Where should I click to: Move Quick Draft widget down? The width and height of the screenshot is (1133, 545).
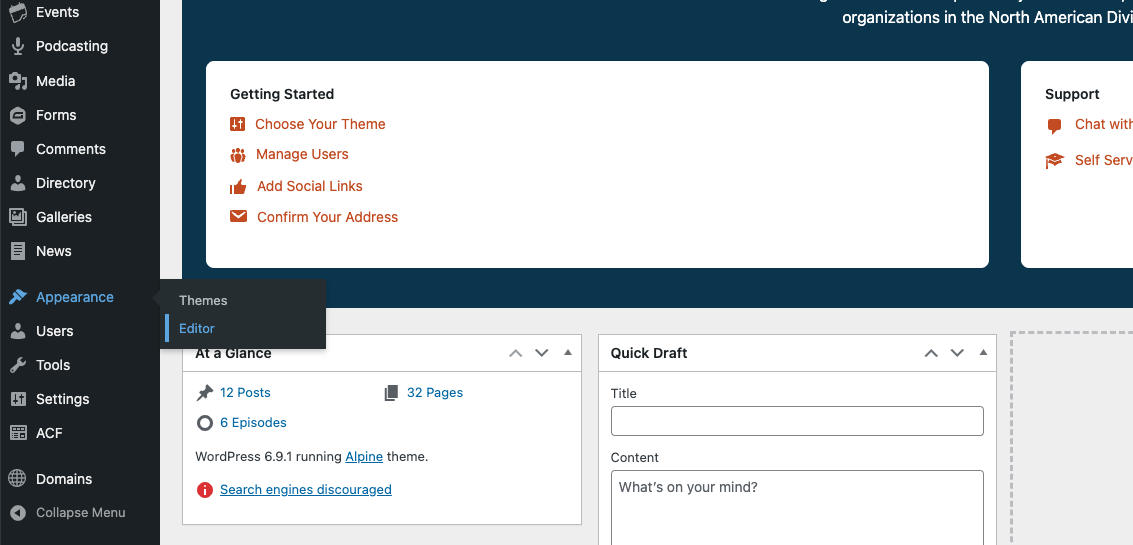coord(957,353)
